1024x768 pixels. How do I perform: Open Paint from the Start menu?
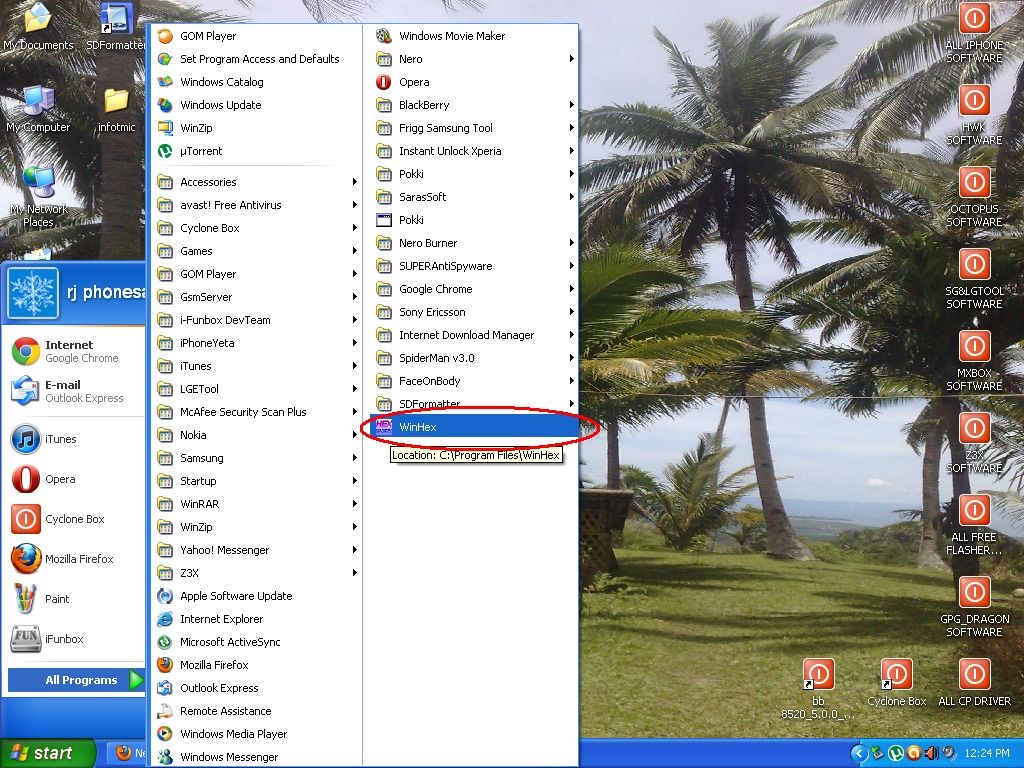pyautogui.click(x=74, y=599)
